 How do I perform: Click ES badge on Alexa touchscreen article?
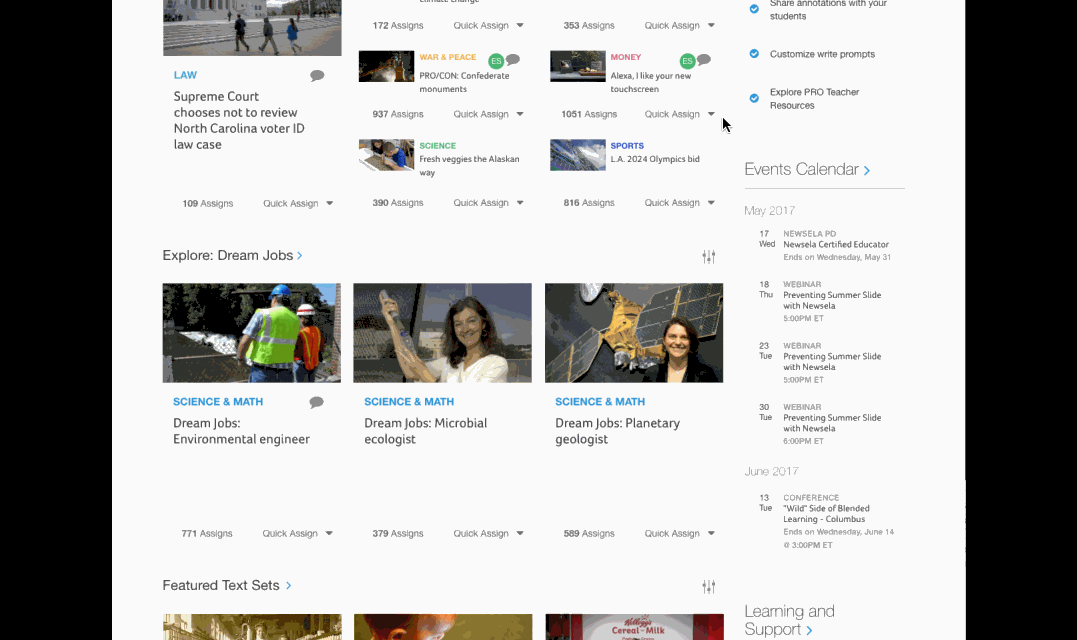tap(687, 61)
